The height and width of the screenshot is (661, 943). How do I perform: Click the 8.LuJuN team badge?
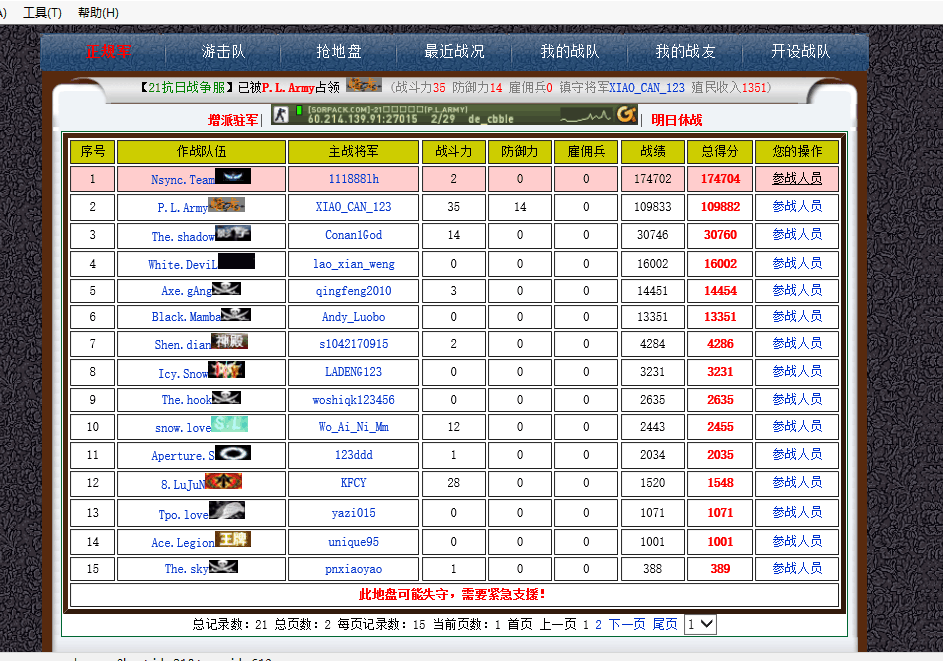[224, 482]
